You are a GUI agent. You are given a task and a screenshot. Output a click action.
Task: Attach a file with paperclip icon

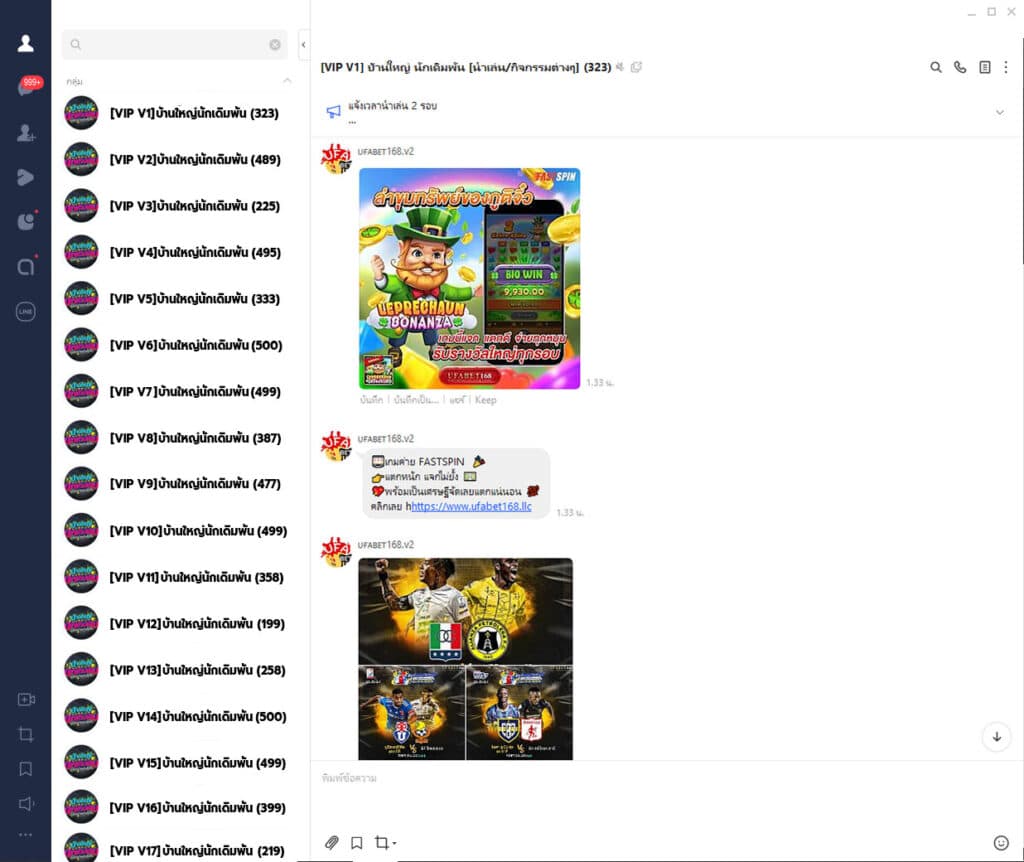tap(332, 842)
